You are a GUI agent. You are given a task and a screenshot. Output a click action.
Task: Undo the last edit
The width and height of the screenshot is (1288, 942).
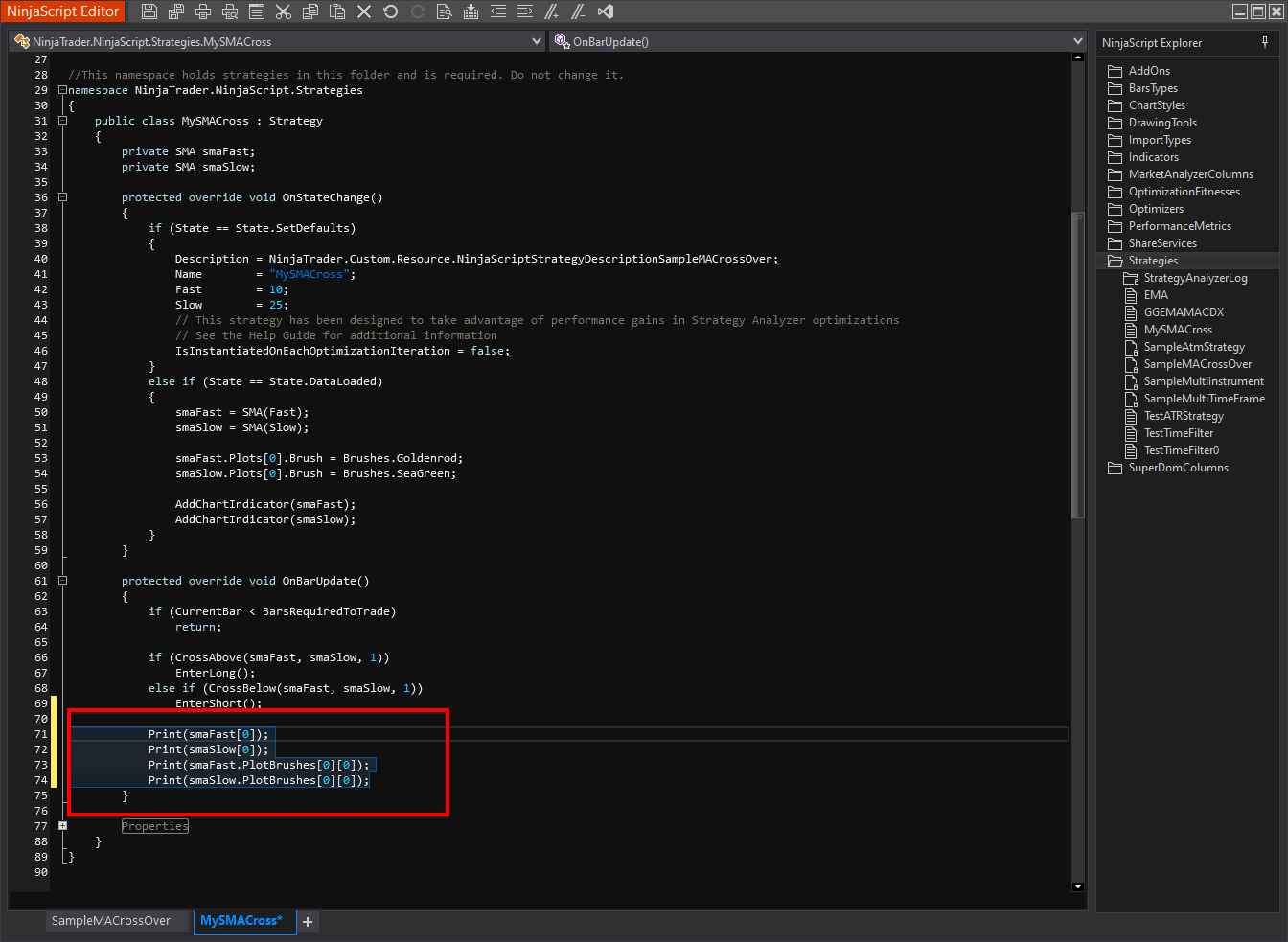click(x=390, y=11)
